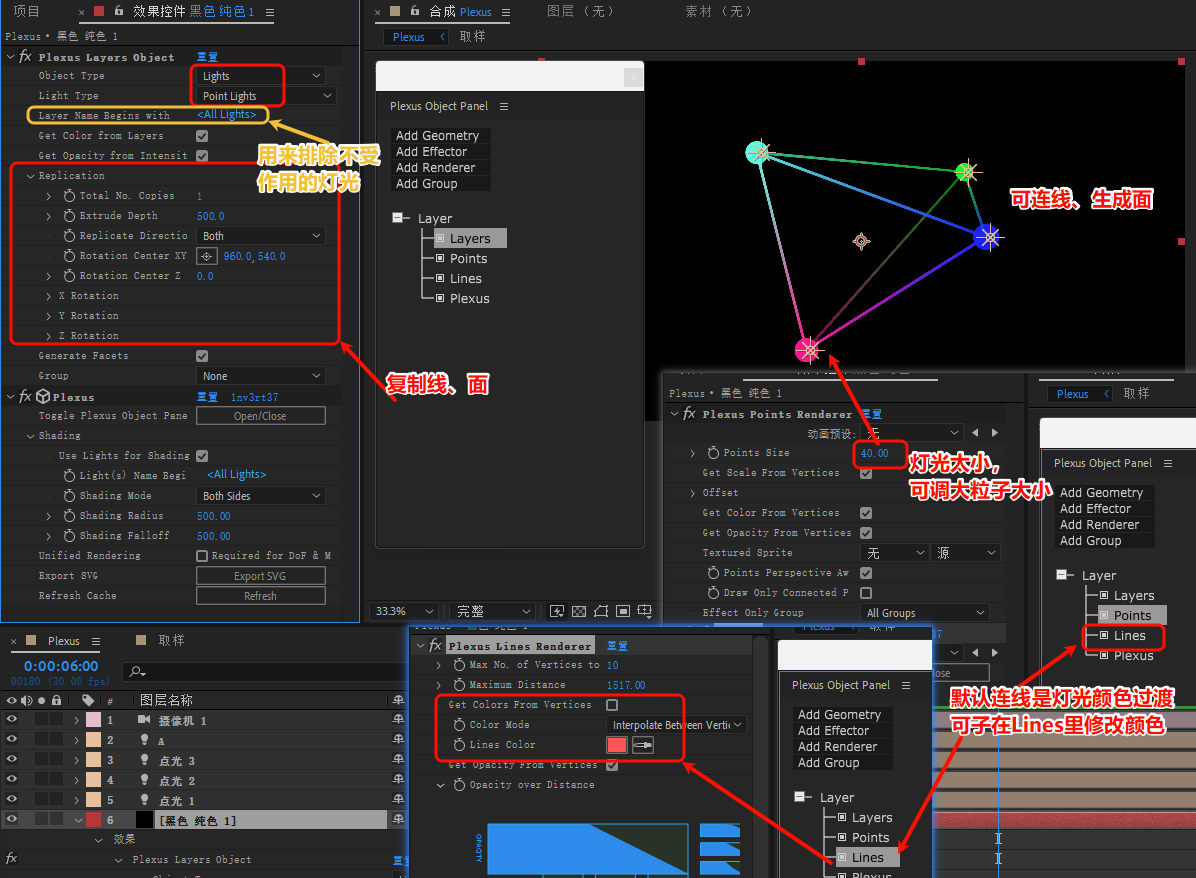Click Rotation Center XY crosshair picker

(207, 256)
